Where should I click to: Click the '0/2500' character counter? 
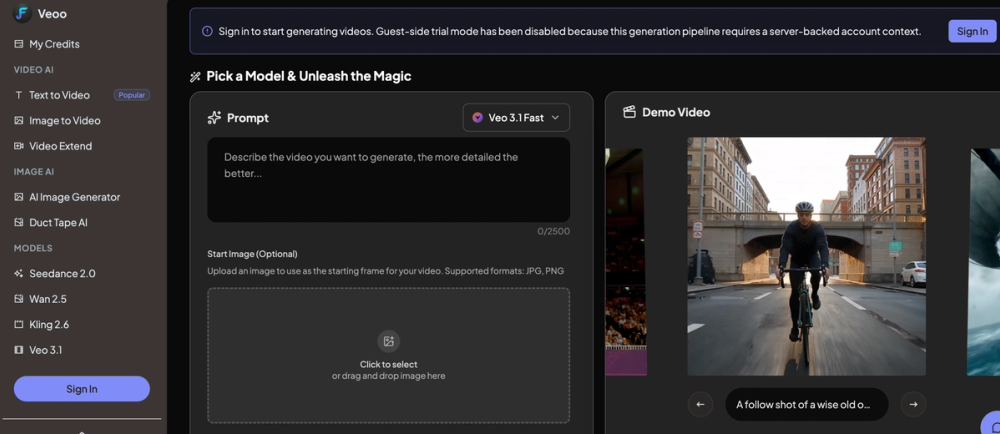pos(554,231)
